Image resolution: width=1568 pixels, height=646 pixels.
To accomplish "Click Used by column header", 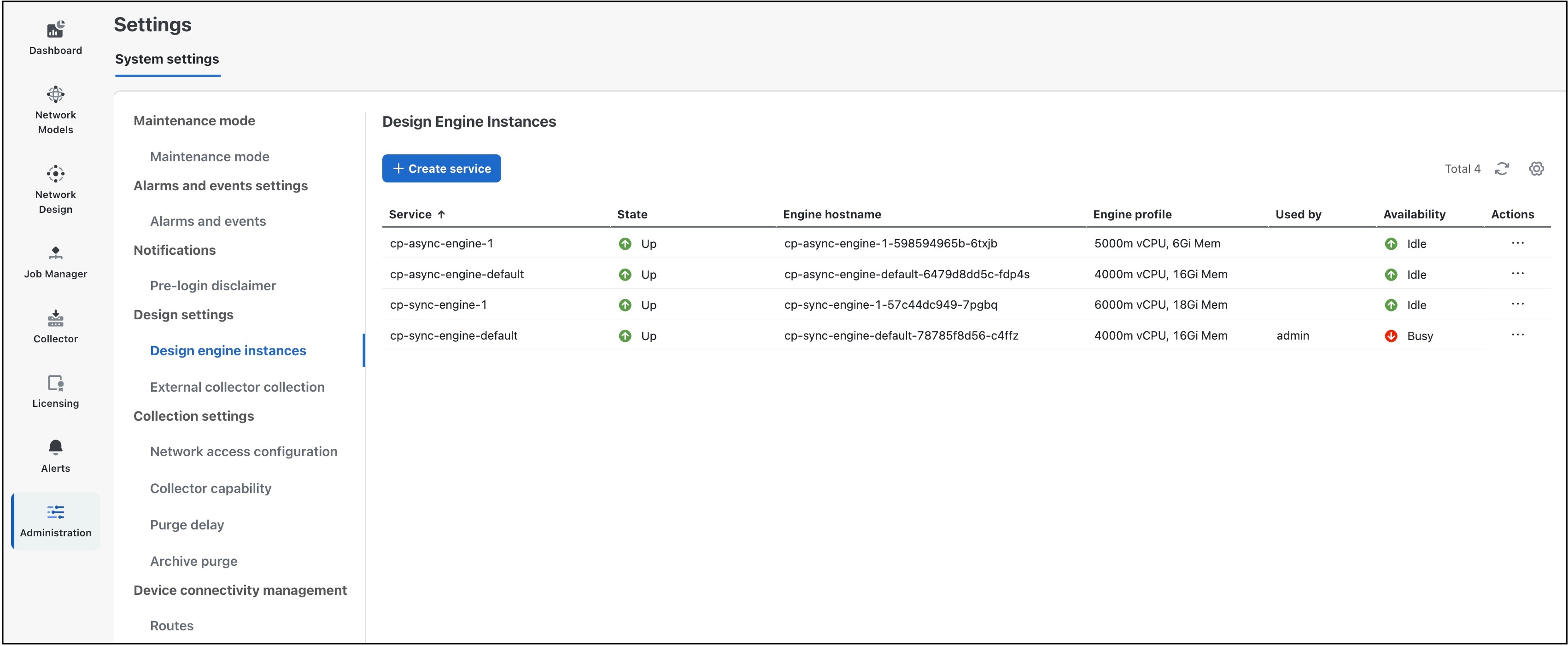I will coord(1299,214).
